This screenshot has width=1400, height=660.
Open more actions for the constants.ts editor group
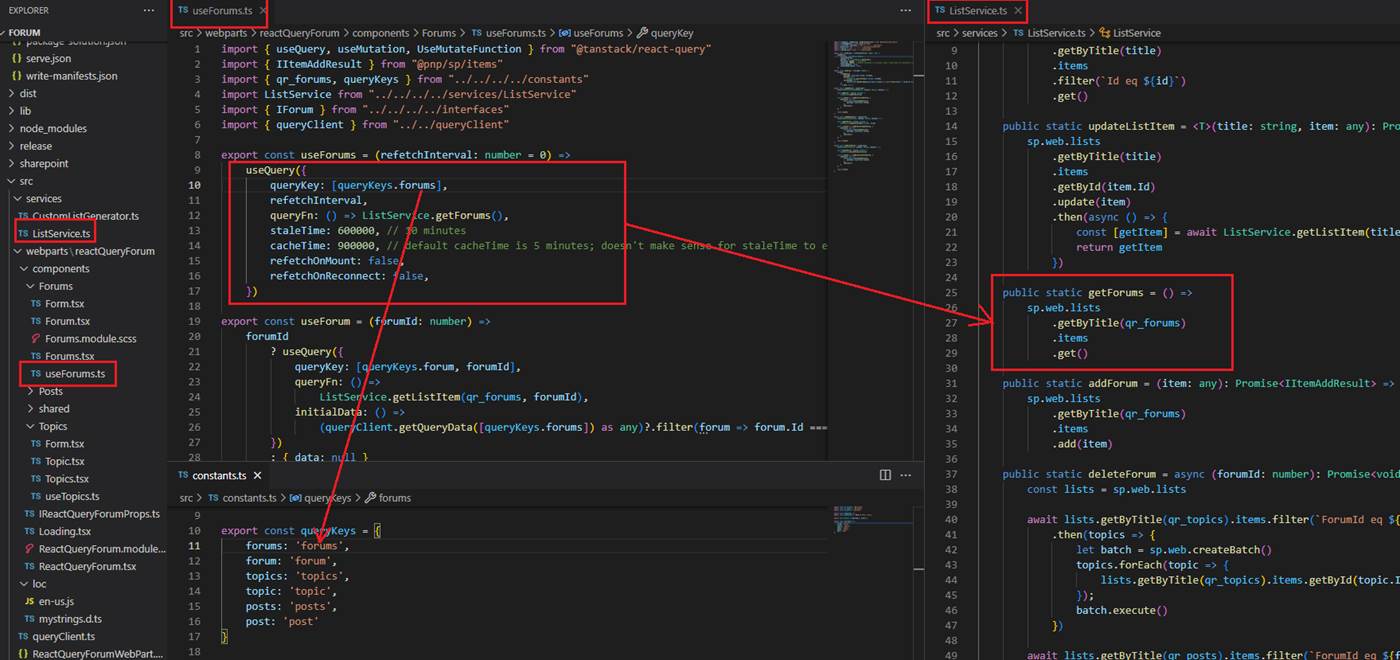pos(906,475)
